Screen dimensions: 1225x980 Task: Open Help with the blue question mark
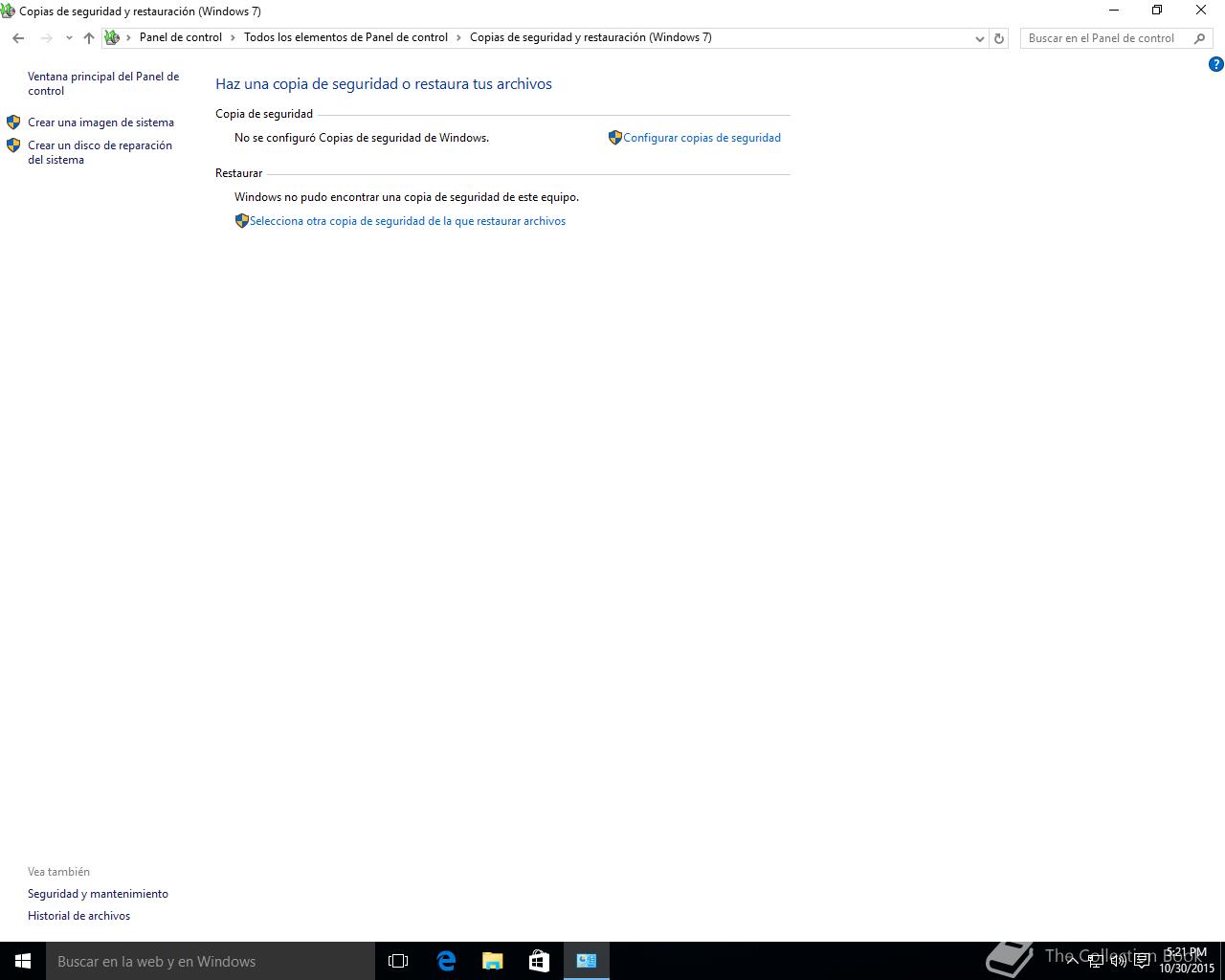(x=1216, y=64)
